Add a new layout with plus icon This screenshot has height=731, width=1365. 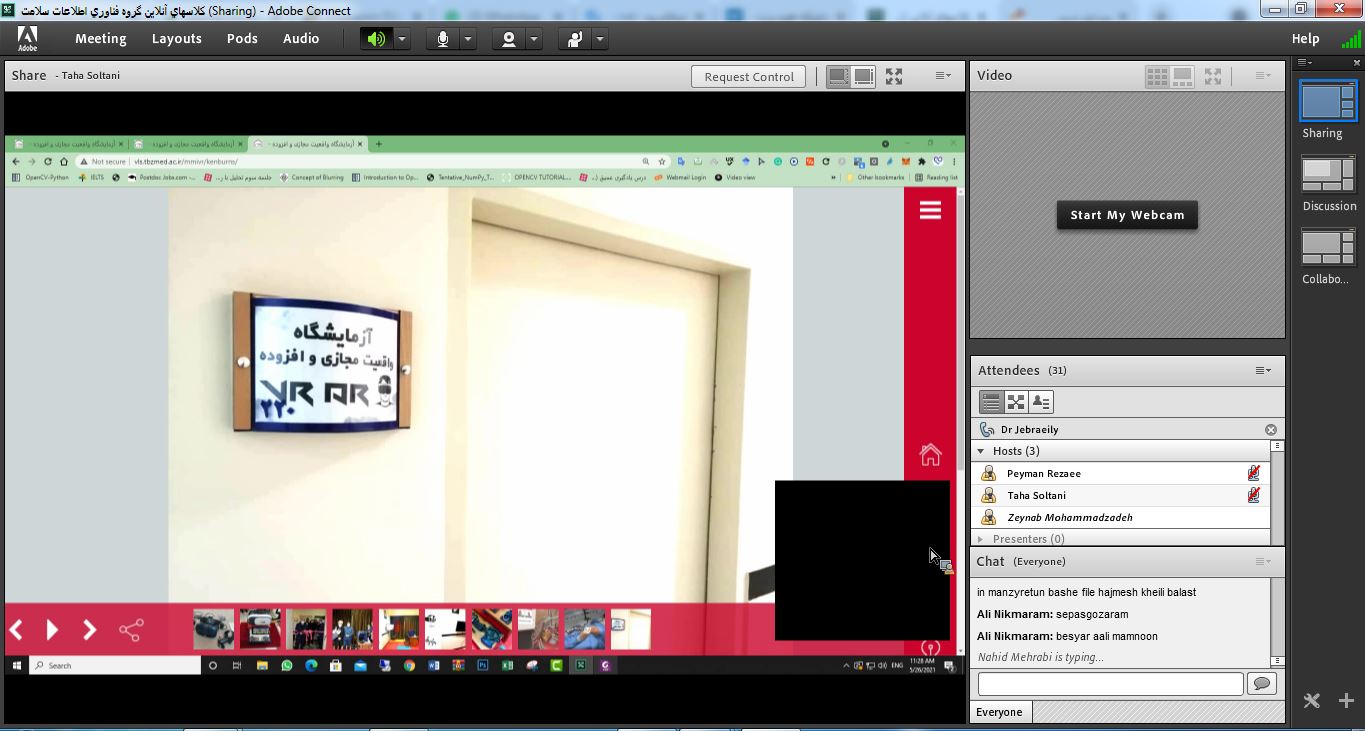click(1346, 701)
